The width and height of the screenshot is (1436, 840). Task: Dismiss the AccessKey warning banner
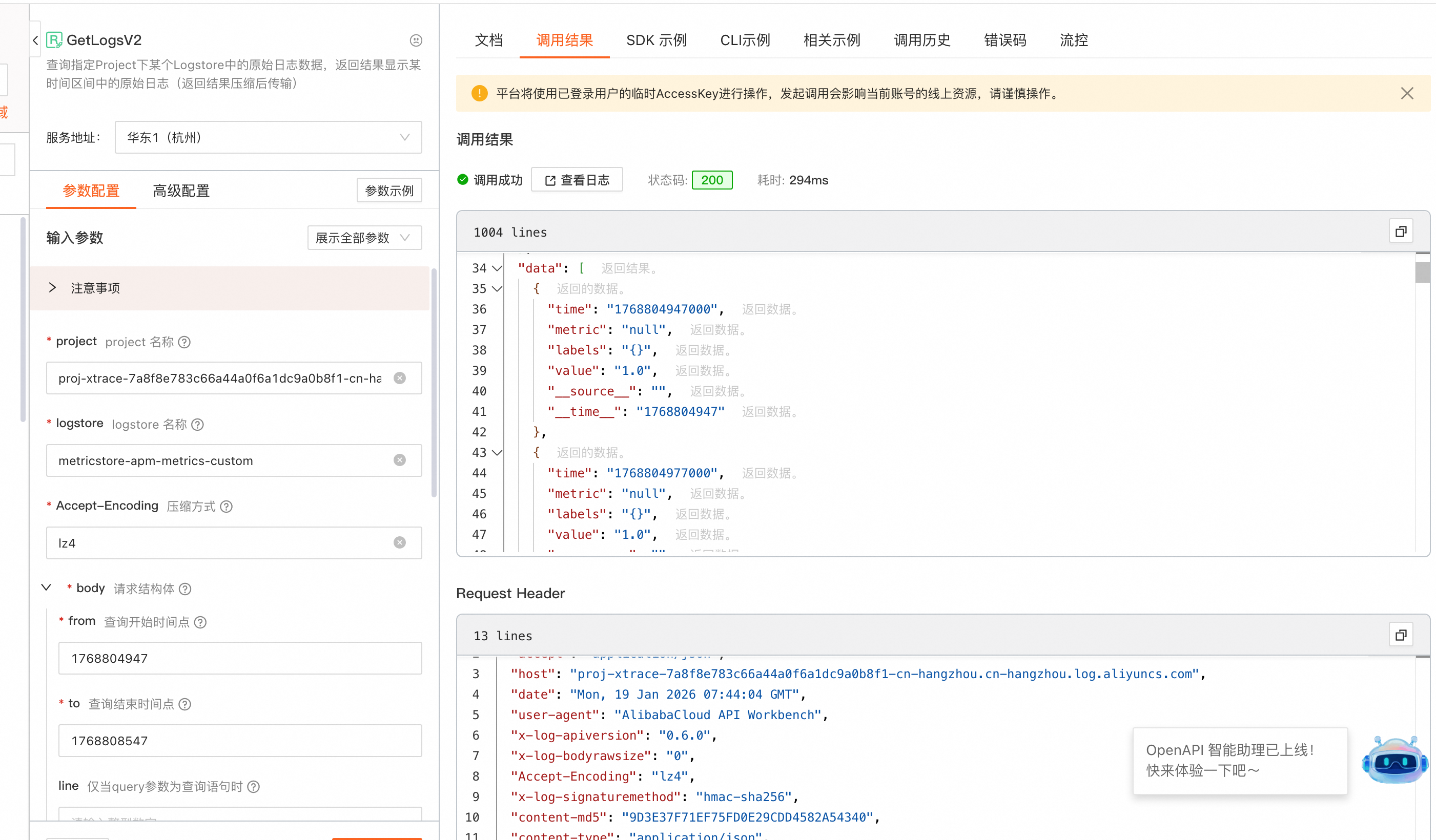point(1407,93)
